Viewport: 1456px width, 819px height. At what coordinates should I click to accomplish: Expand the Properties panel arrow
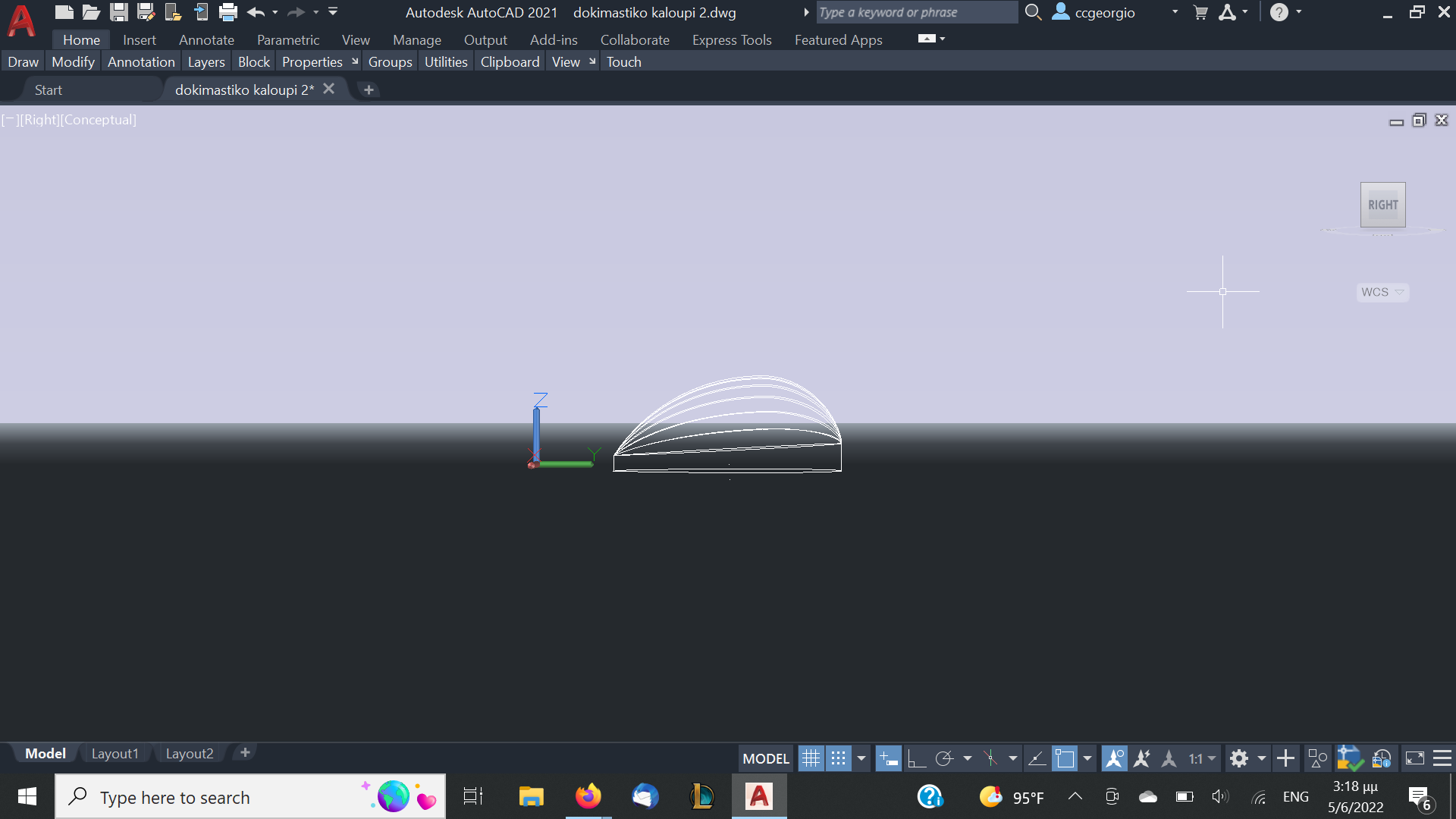(x=355, y=61)
